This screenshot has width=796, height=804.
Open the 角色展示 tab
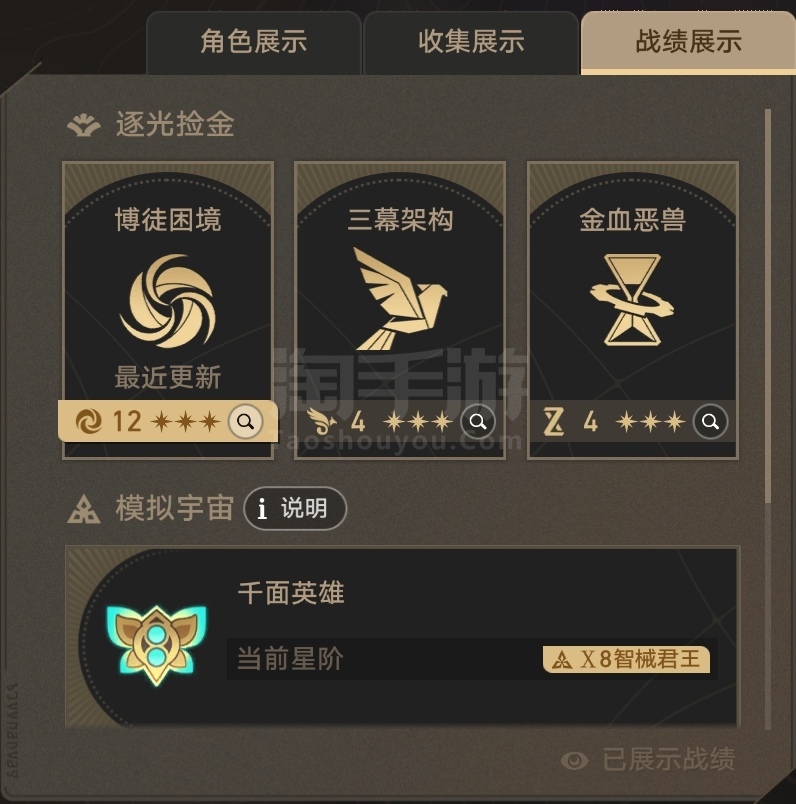tap(254, 43)
